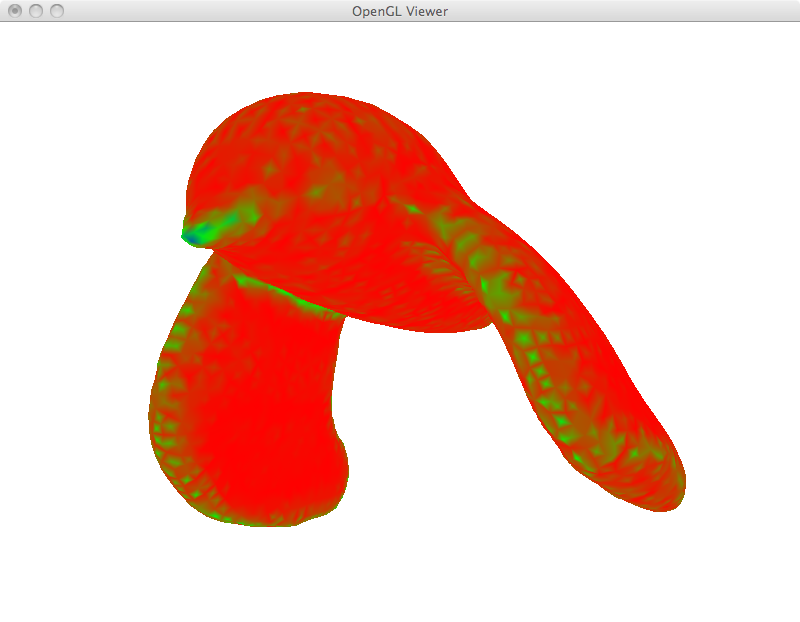Close the OpenGL Viewer window

coord(15,11)
